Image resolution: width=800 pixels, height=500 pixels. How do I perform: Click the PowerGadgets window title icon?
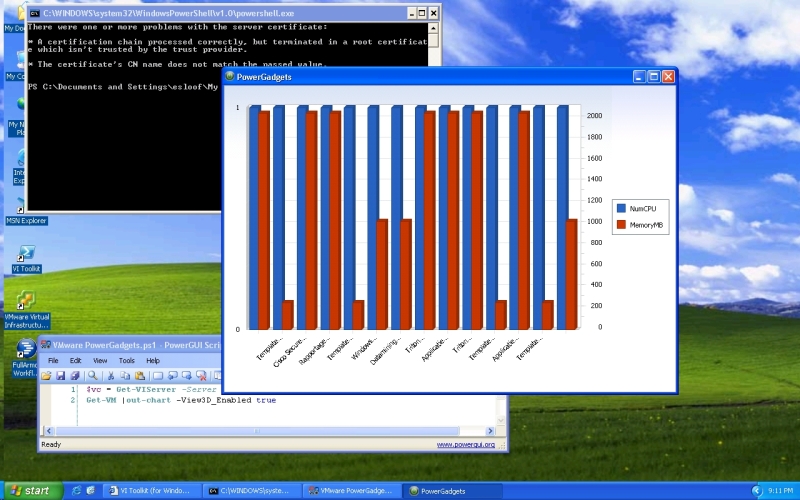[x=230, y=77]
